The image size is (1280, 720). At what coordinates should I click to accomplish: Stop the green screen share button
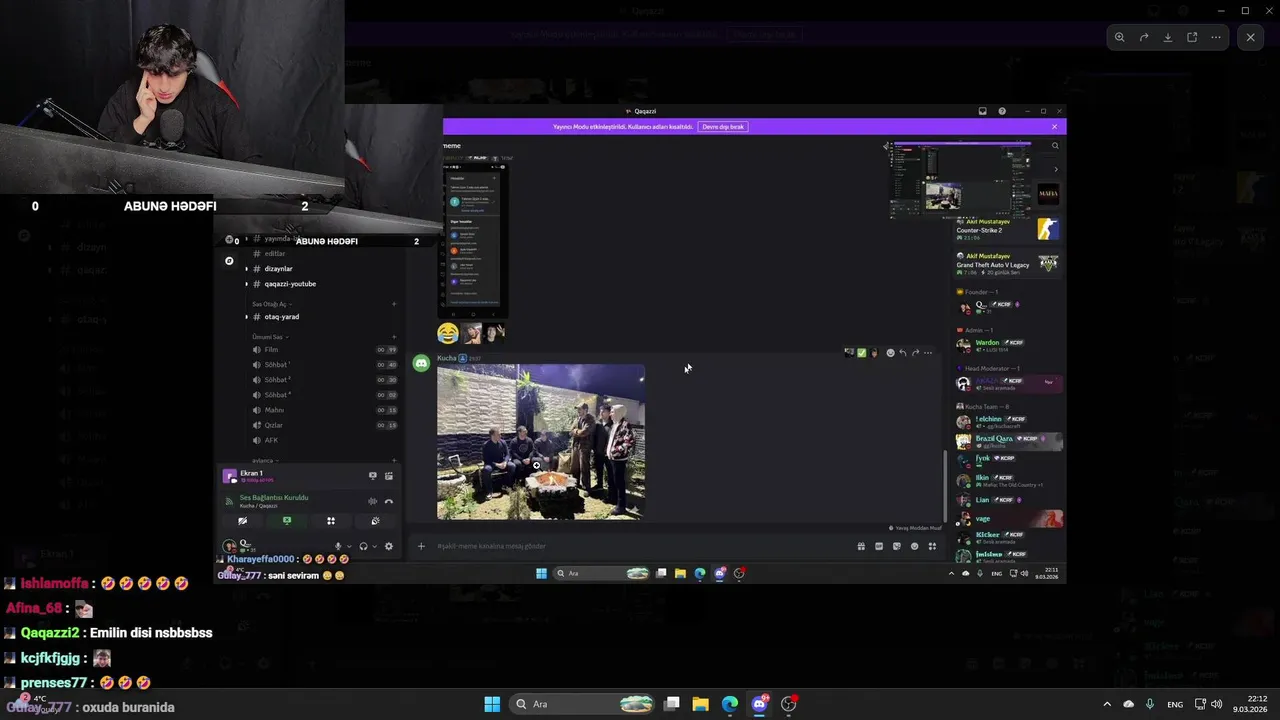click(287, 521)
